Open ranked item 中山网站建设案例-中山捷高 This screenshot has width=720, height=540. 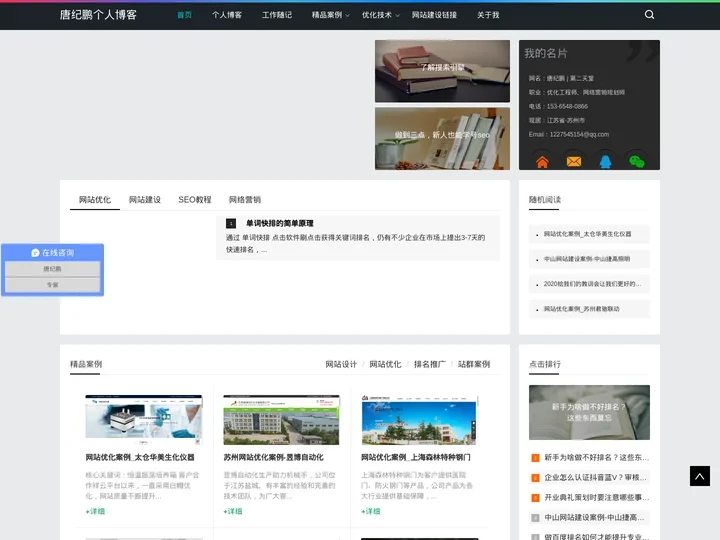click(x=595, y=518)
